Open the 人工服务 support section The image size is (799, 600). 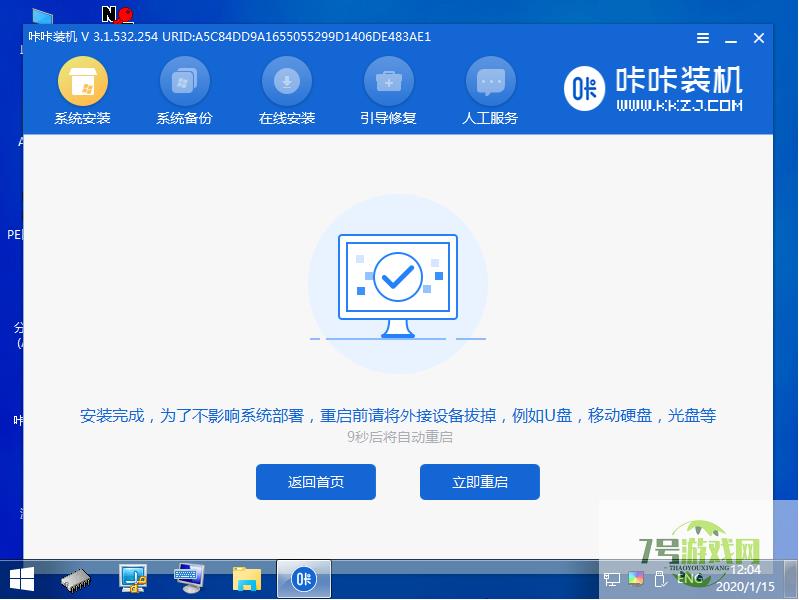coord(490,92)
